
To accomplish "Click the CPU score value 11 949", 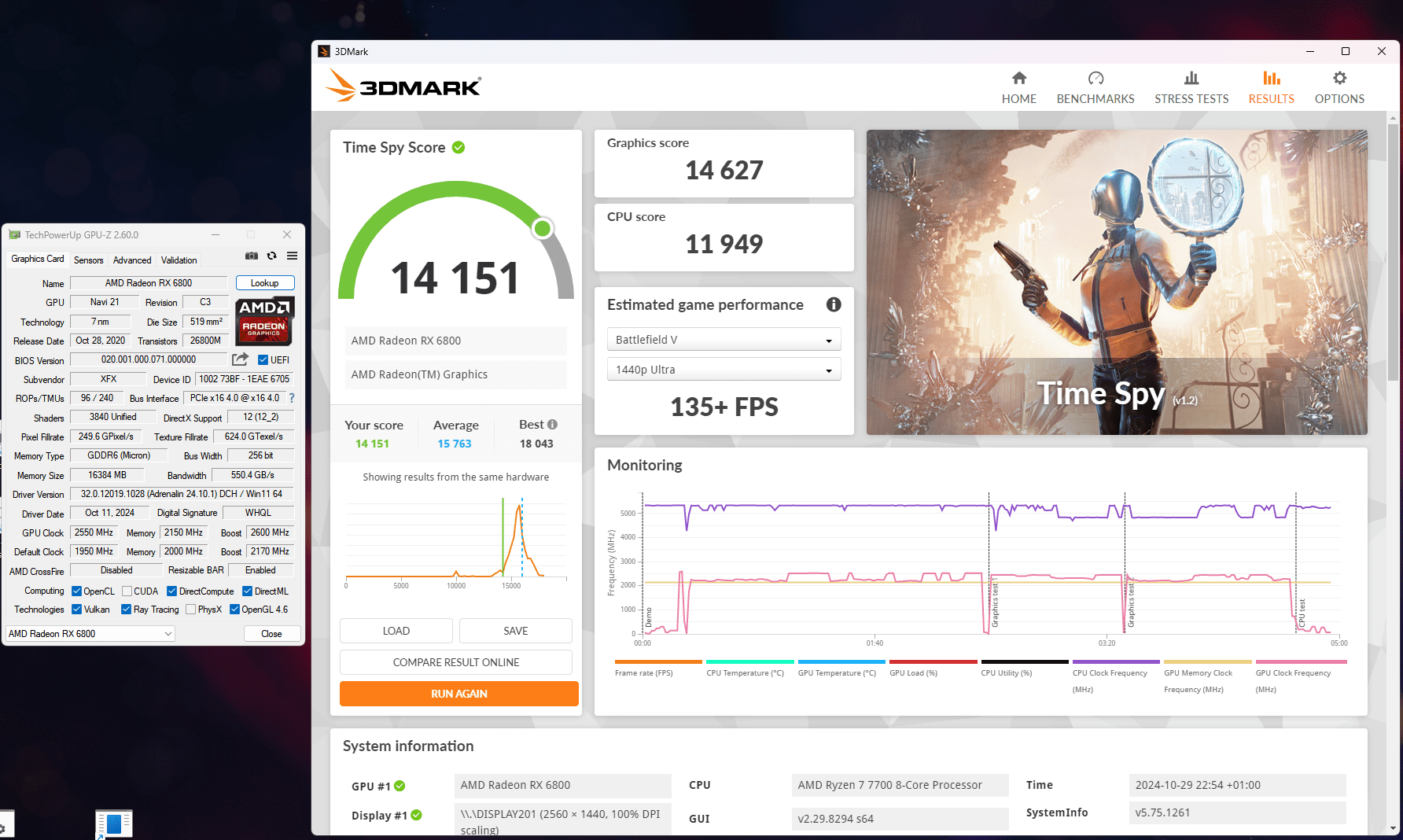I will tap(724, 244).
